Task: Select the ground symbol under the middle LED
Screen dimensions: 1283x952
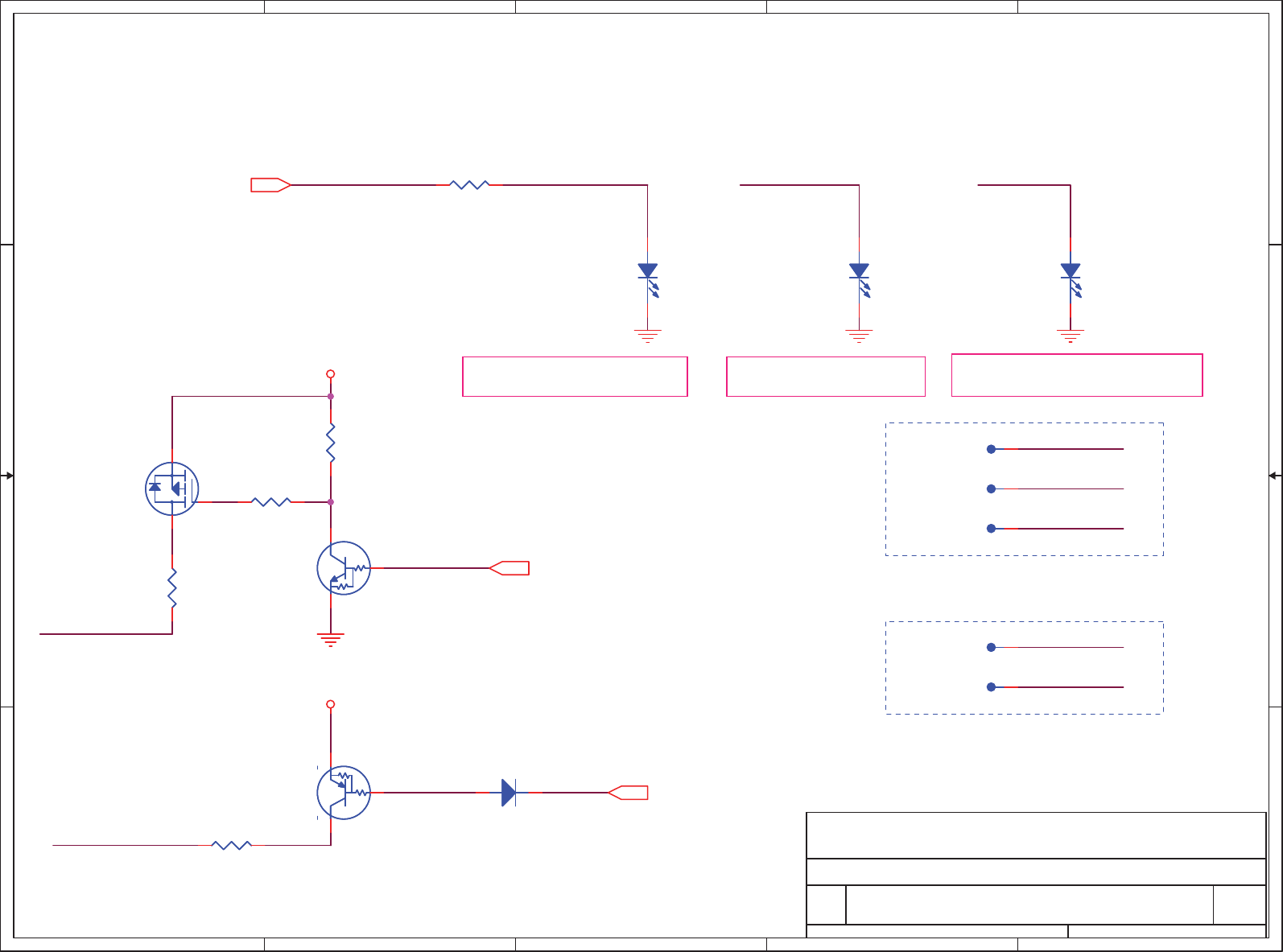Action: 859,336
